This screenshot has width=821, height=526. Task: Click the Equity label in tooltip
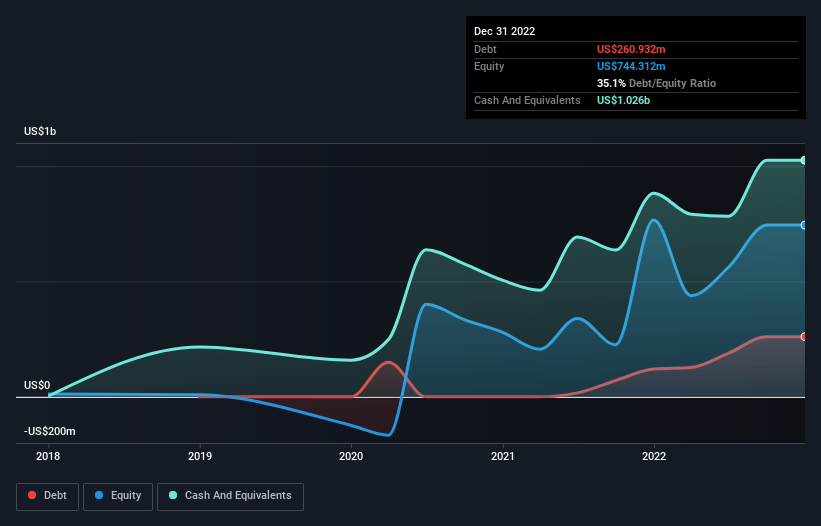tap(489, 66)
